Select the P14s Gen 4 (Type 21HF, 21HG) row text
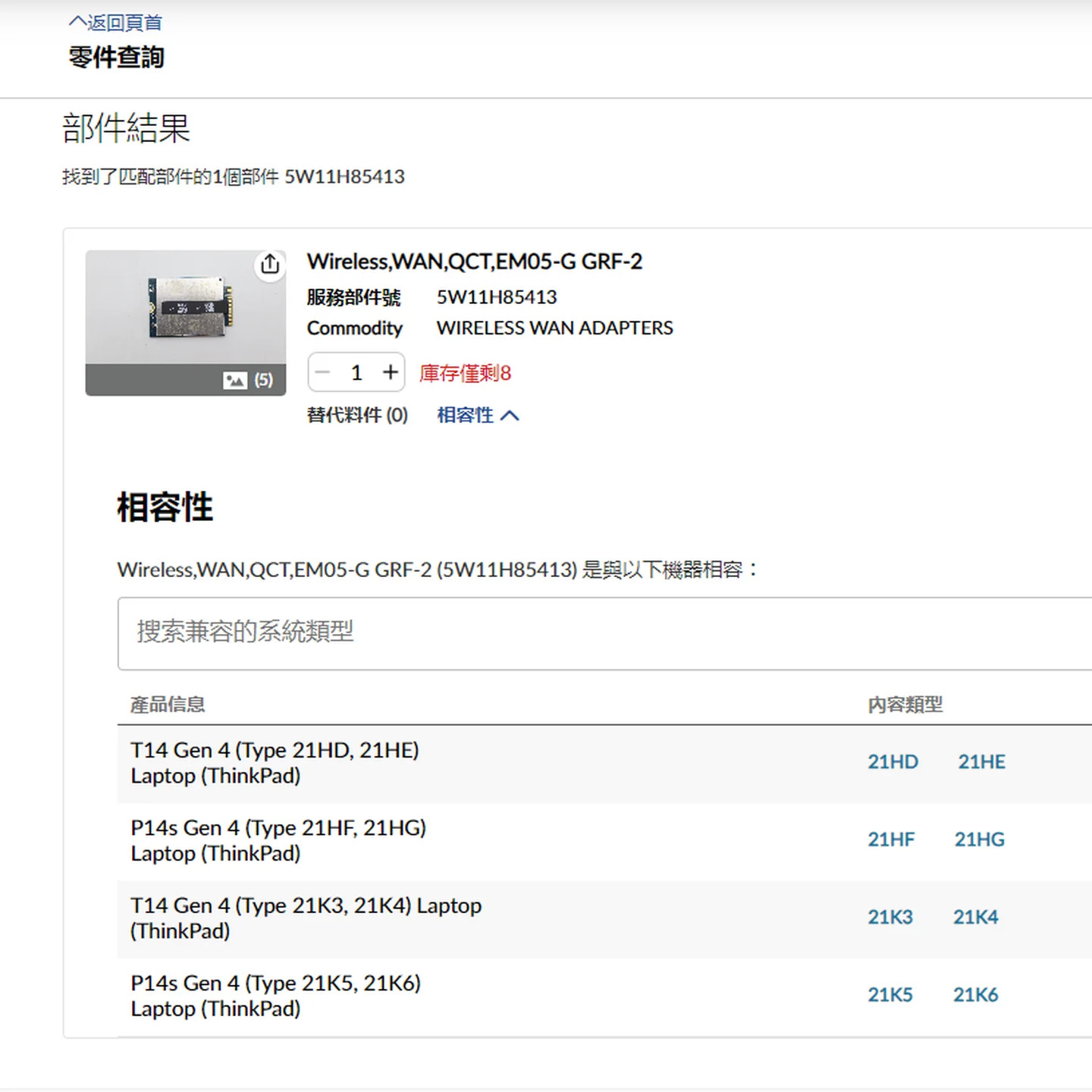 pyautogui.click(x=278, y=840)
